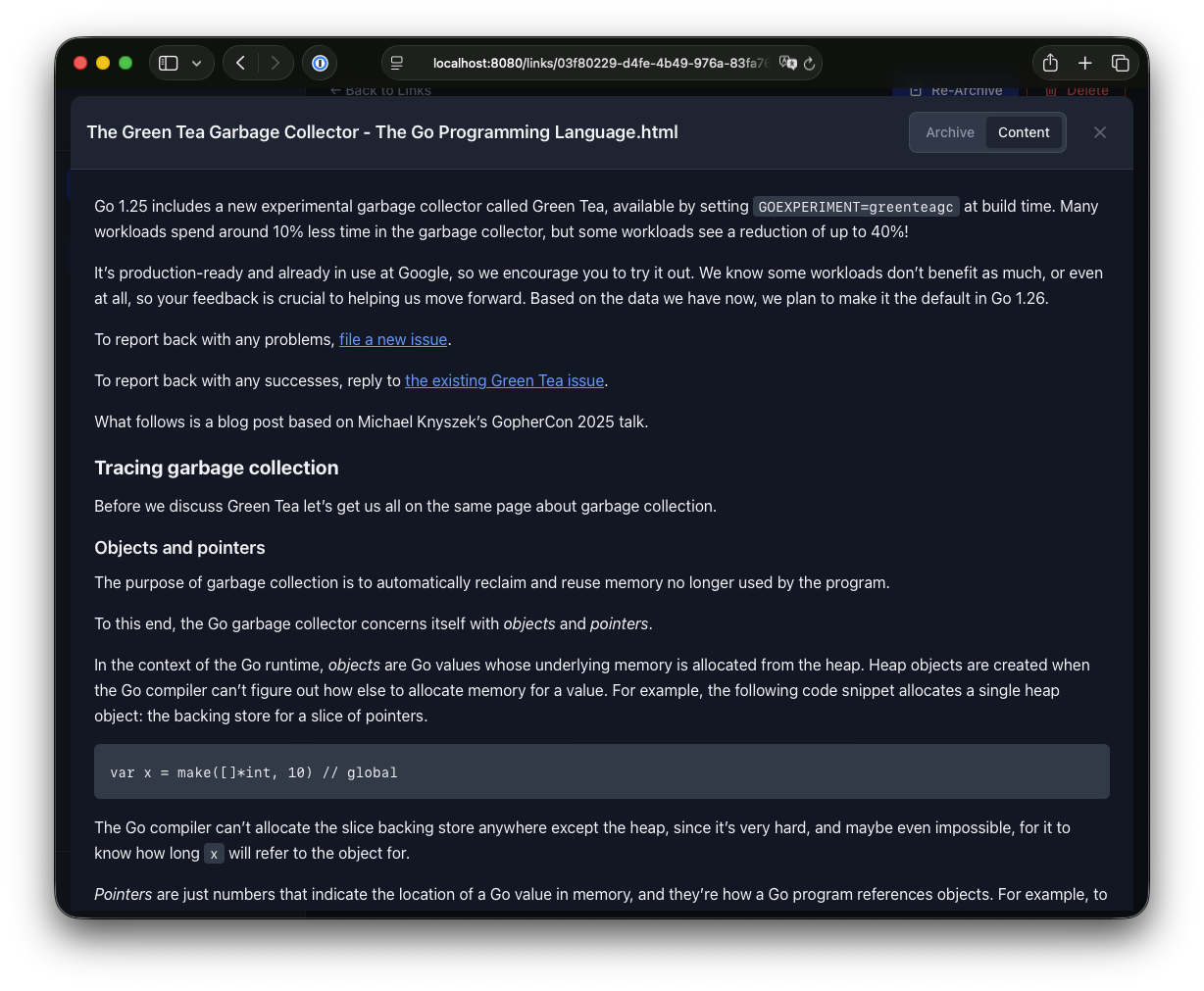Click the Re-Archive button behind the dialog
1204x991 pixels.
(956, 90)
